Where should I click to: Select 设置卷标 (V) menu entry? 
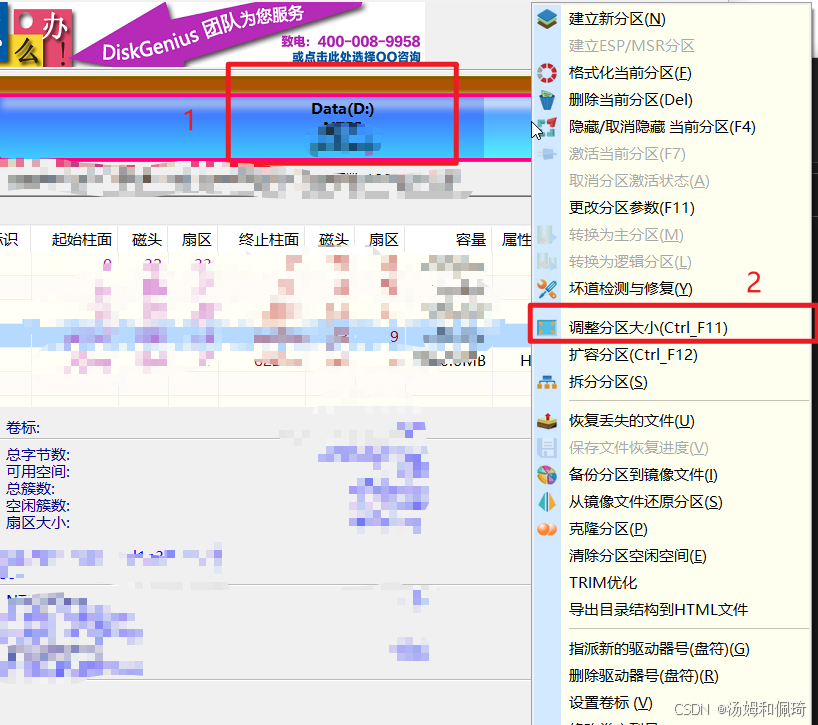coord(610,703)
